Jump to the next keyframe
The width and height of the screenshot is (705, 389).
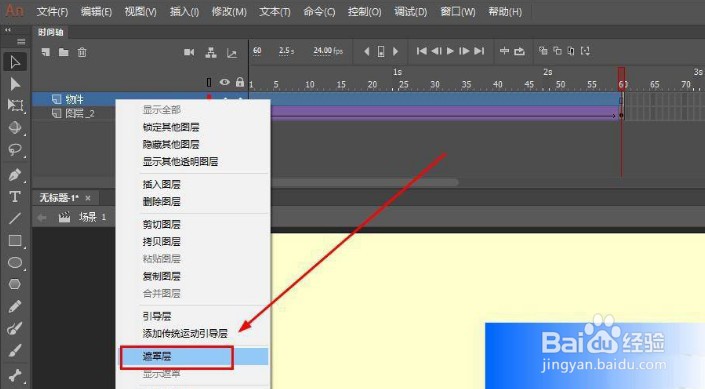point(396,52)
